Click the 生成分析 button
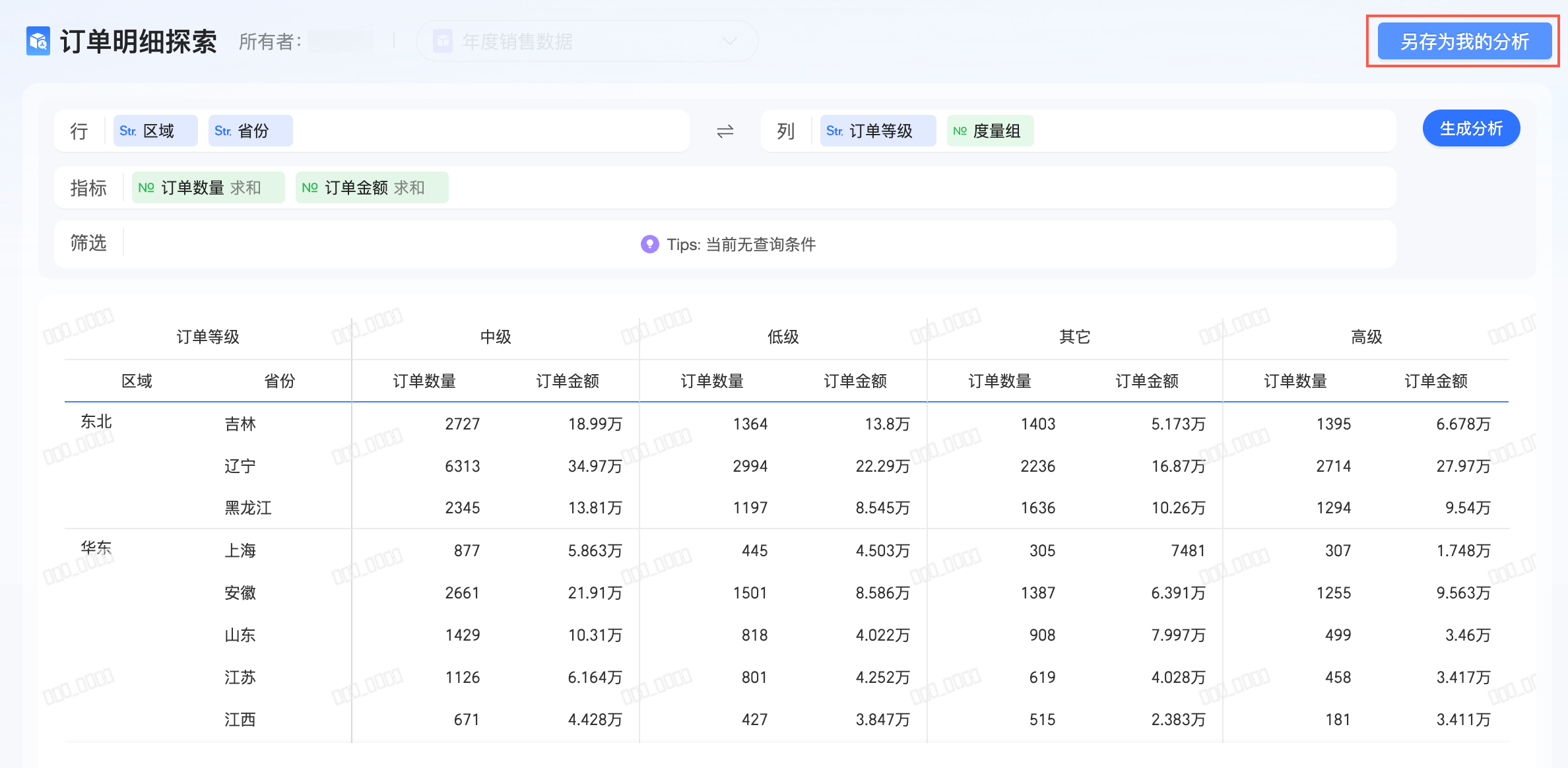 [1470, 129]
